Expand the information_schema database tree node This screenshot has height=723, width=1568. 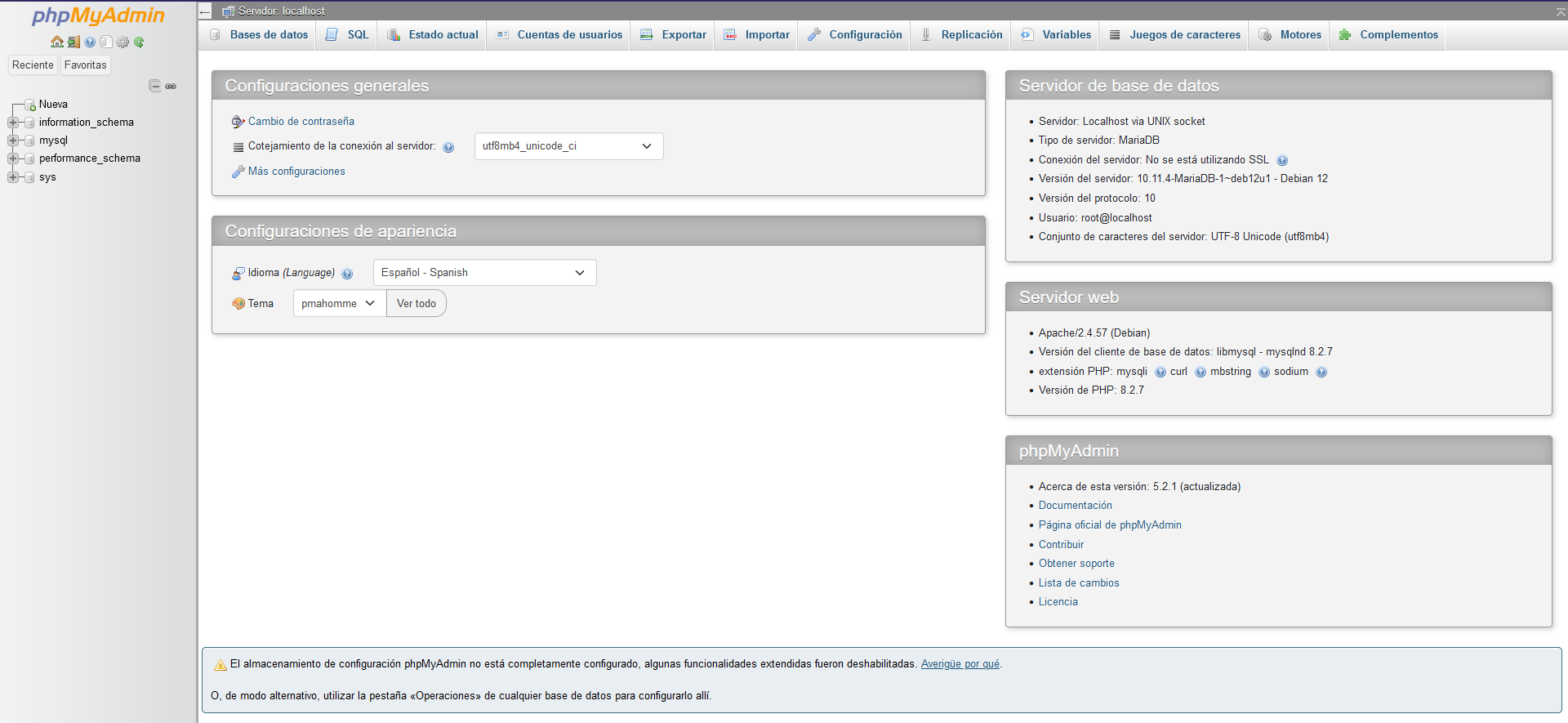point(13,123)
